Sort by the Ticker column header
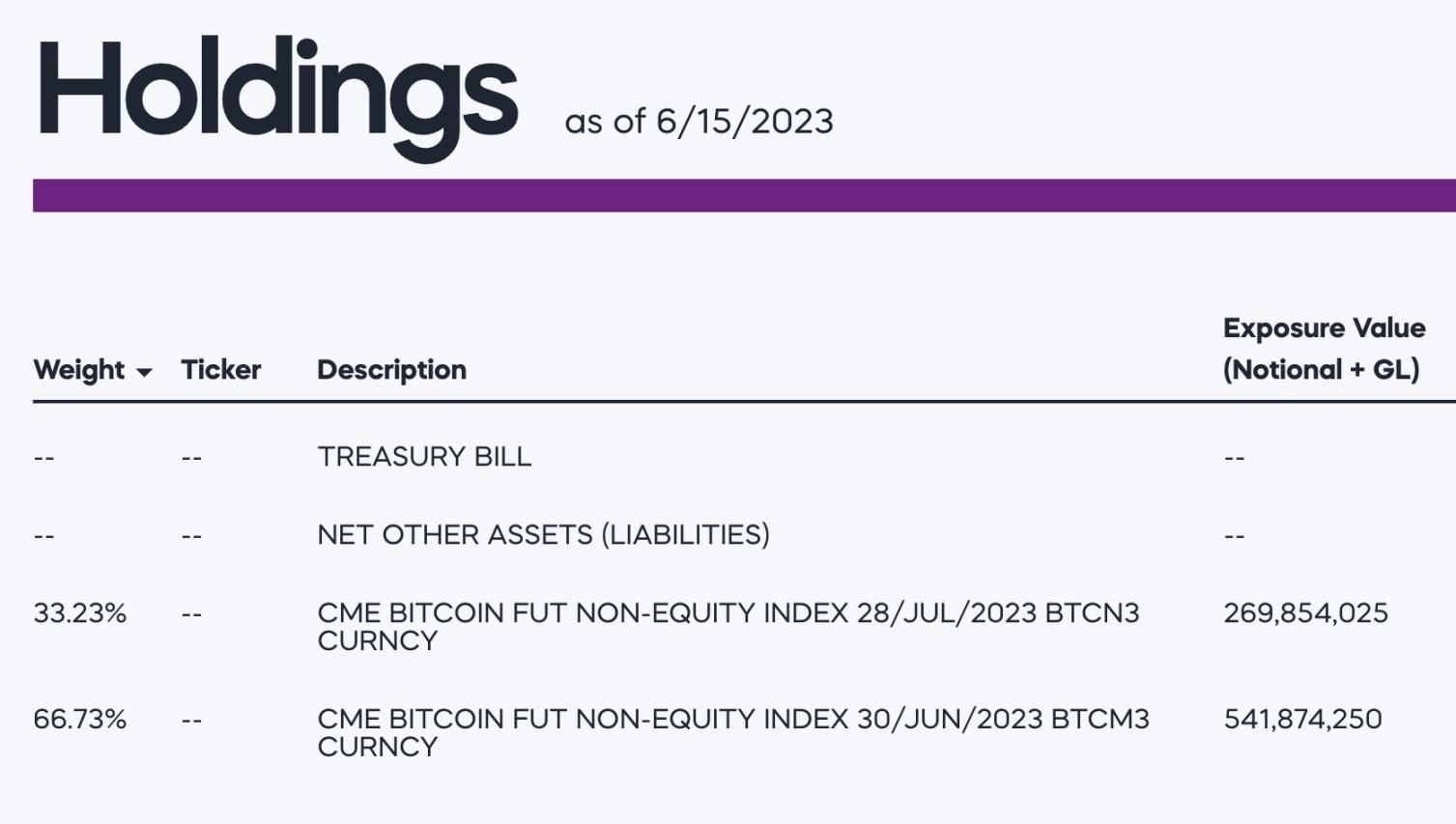Viewport: 1456px width, 824px height. point(221,370)
